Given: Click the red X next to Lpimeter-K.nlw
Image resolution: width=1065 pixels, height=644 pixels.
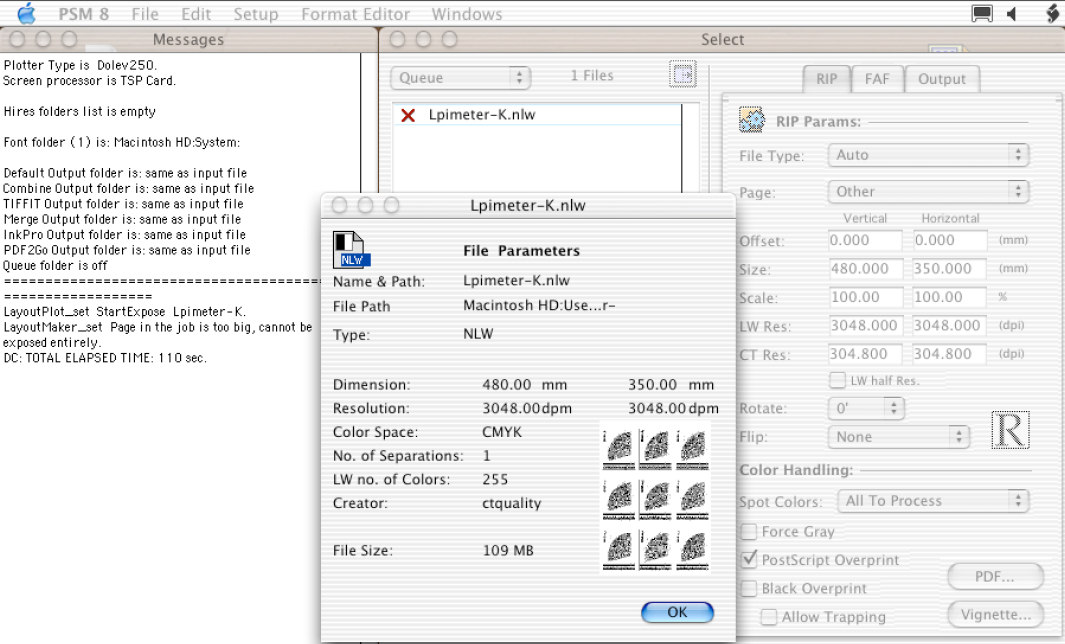Looking at the screenshot, I should click(x=408, y=115).
